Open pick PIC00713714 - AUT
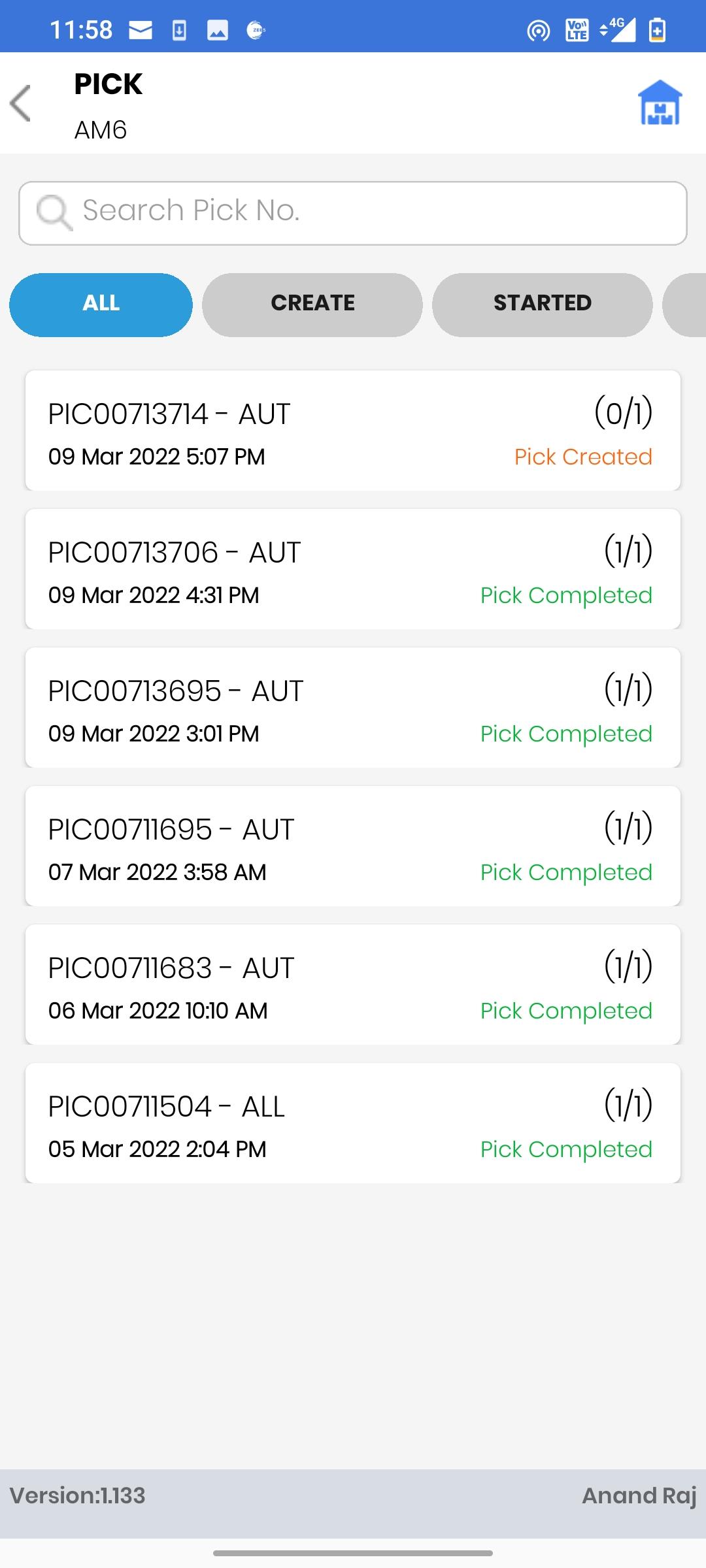The width and height of the screenshot is (706, 1568). pos(353,431)
